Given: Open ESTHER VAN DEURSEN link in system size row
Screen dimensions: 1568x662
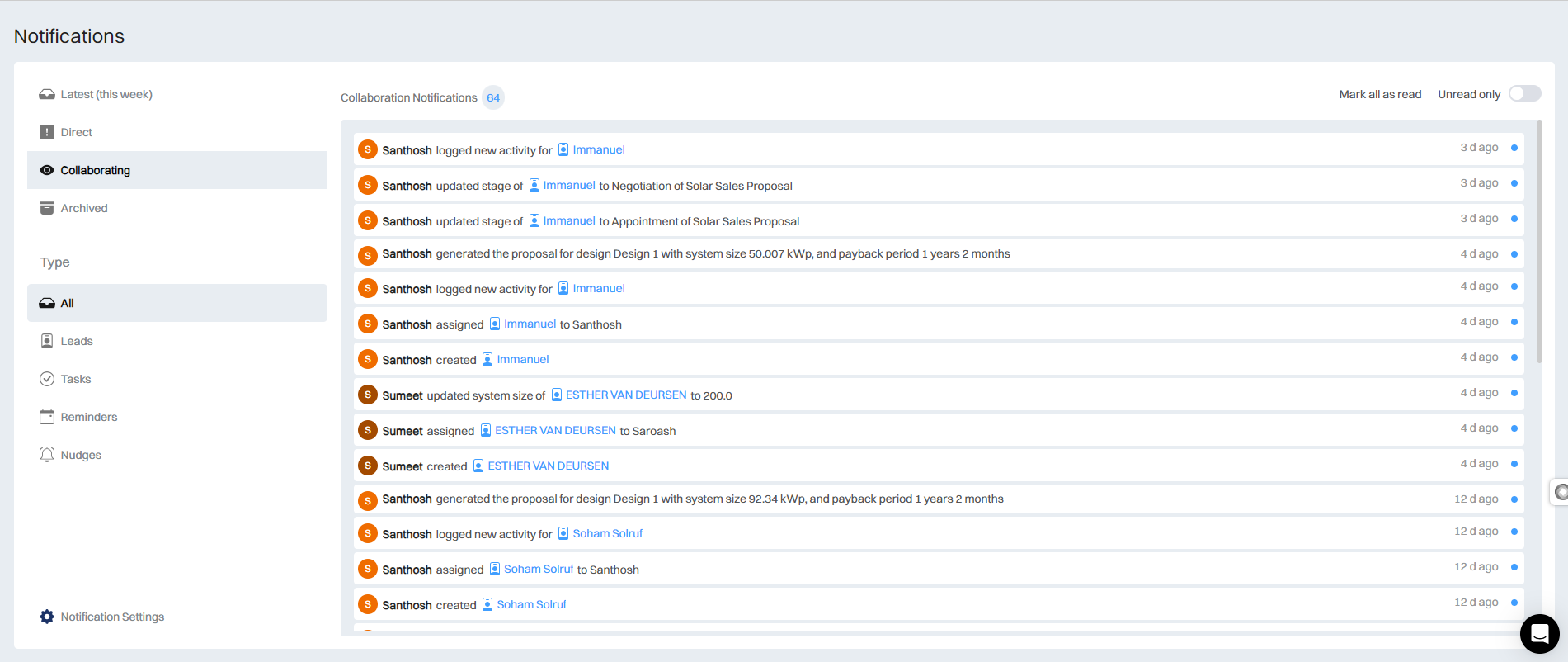Looking at the screenshot, I should click(x=626, y=395).
